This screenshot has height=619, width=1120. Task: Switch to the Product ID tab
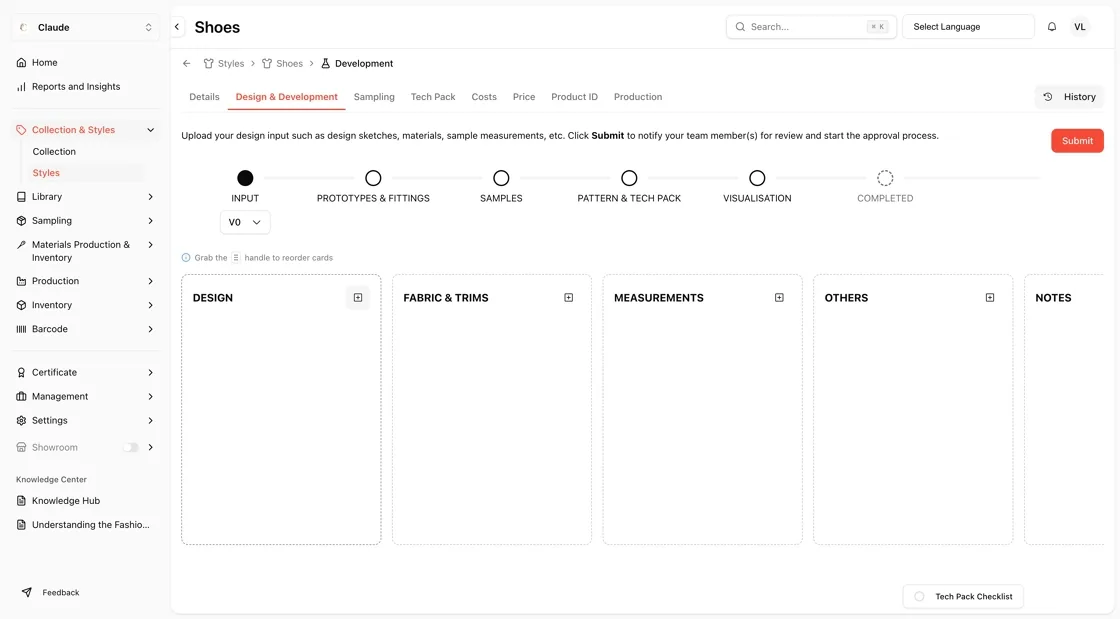[574, 97]
